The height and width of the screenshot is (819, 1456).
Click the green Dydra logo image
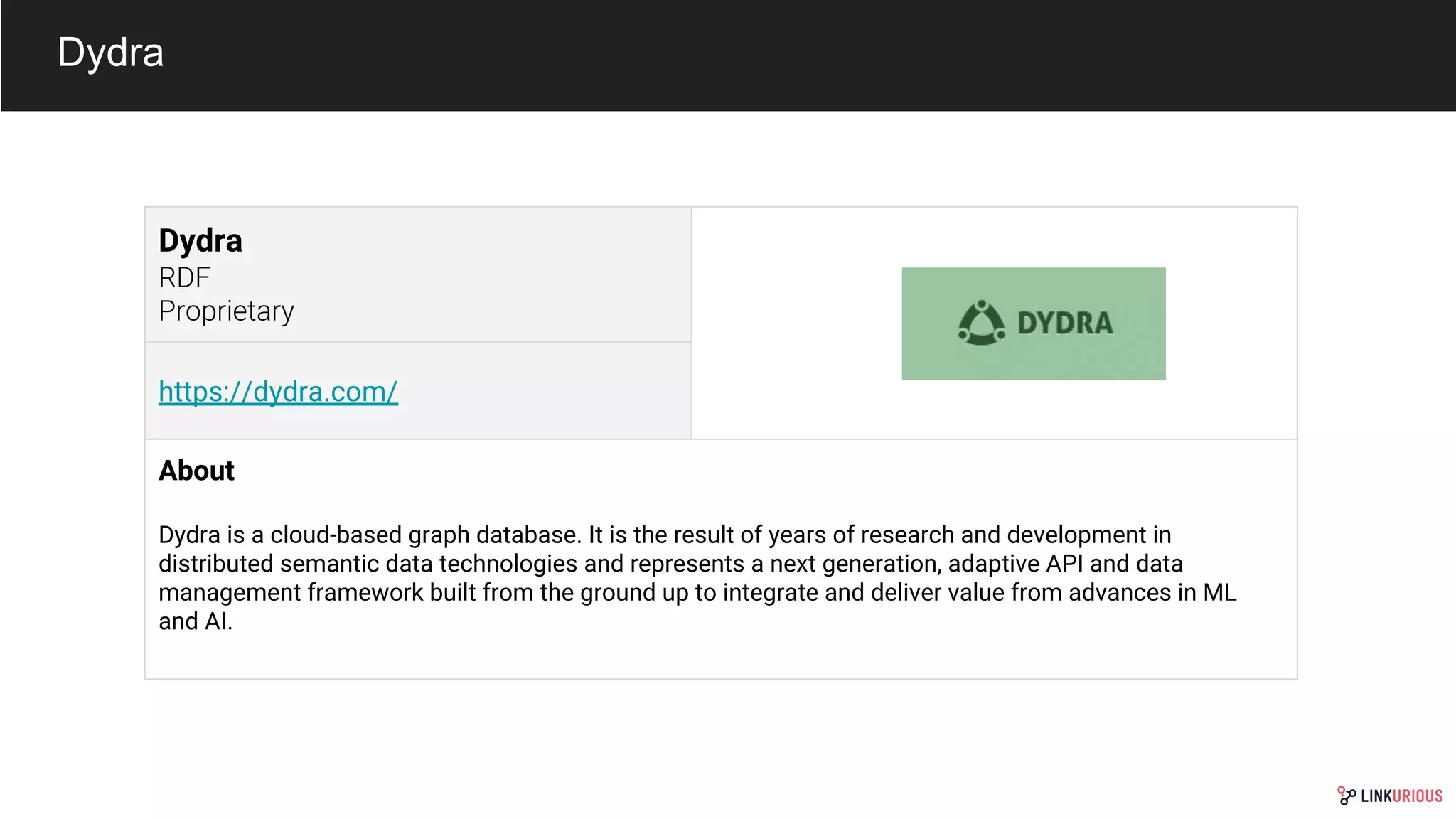coord(1034,323)
